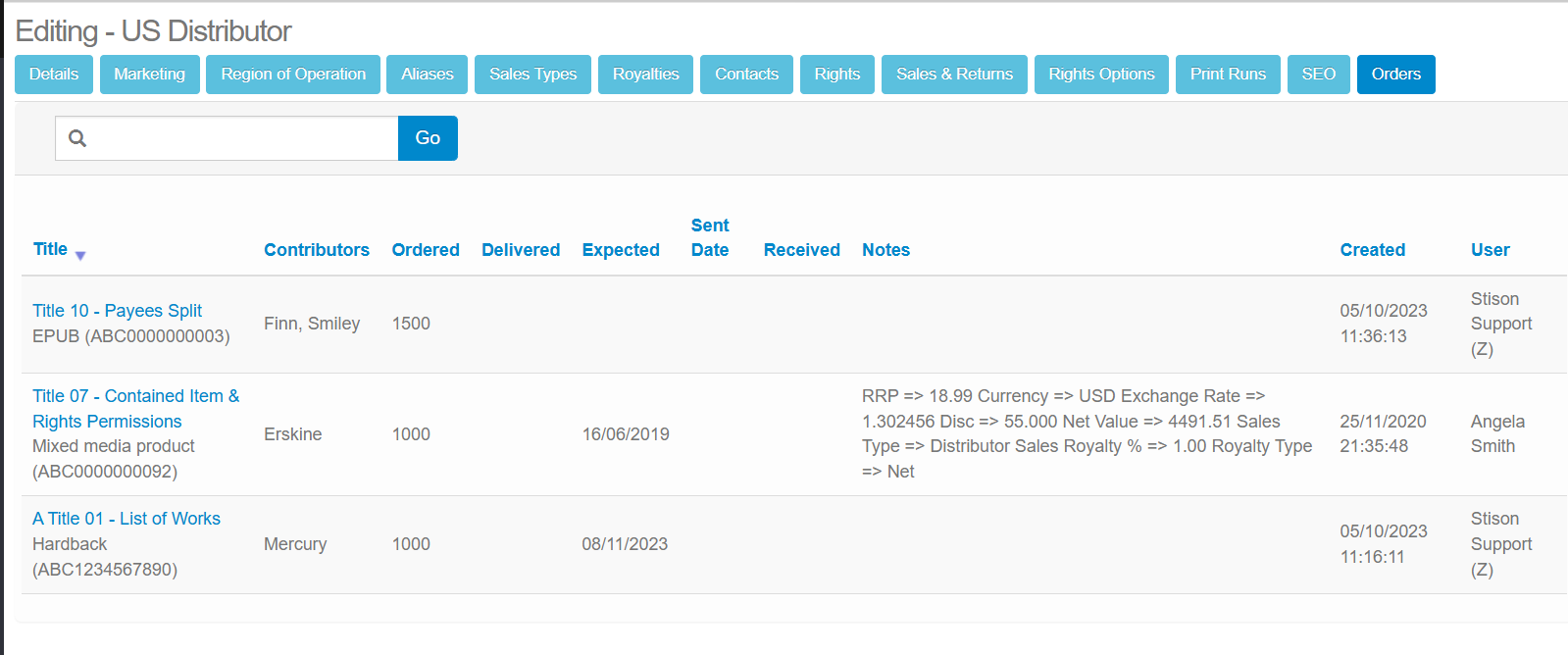
Task: Click the magnifying glass search icon
Action: tap(77, 138)
